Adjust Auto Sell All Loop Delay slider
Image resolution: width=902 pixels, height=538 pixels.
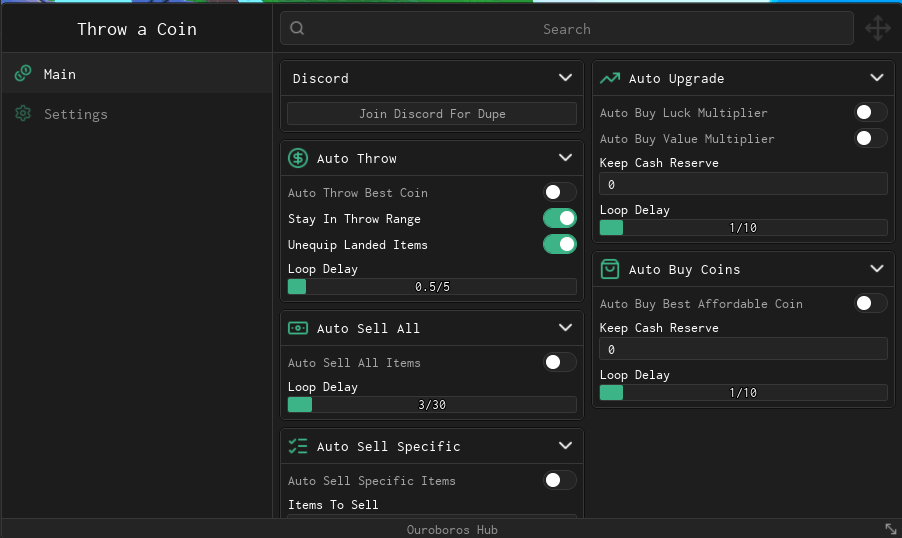(432, 405)
